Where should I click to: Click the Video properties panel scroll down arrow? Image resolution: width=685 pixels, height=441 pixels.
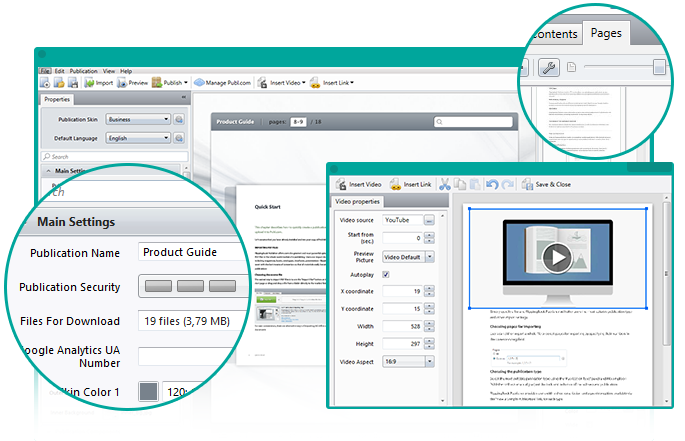[x=443, y=401]
